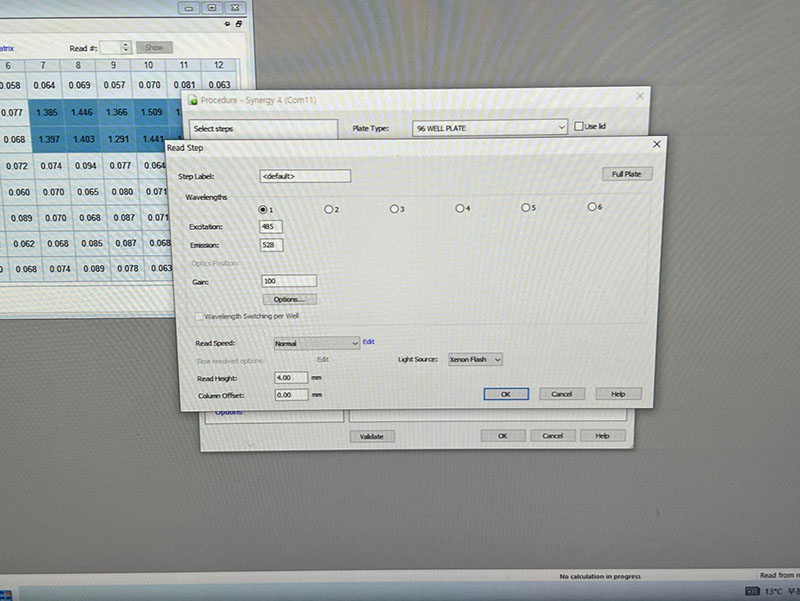Enable the Use lid checkbox
The width and height of the screenshot is (800, 601).
click(x=579, y=127)
